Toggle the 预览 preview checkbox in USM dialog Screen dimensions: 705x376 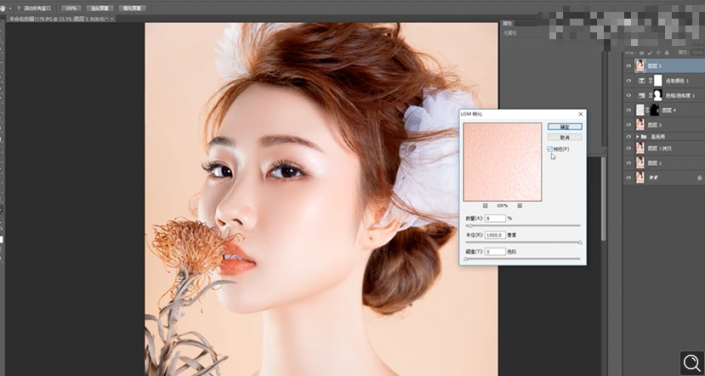pyautogui.click(x=550, y=149)
